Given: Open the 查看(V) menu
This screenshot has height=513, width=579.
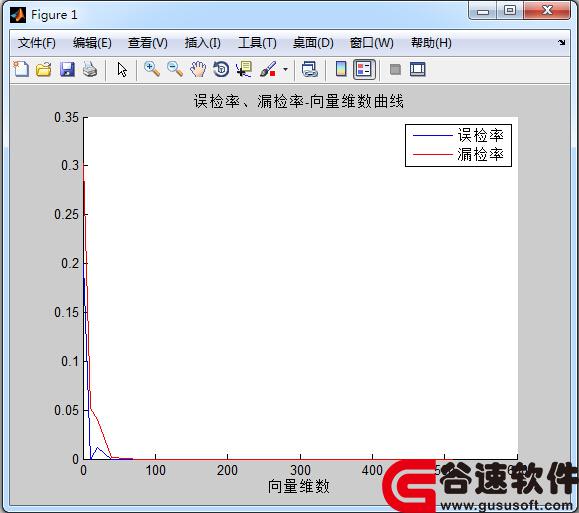Looking at the screenshot, I should click(147, 43).
